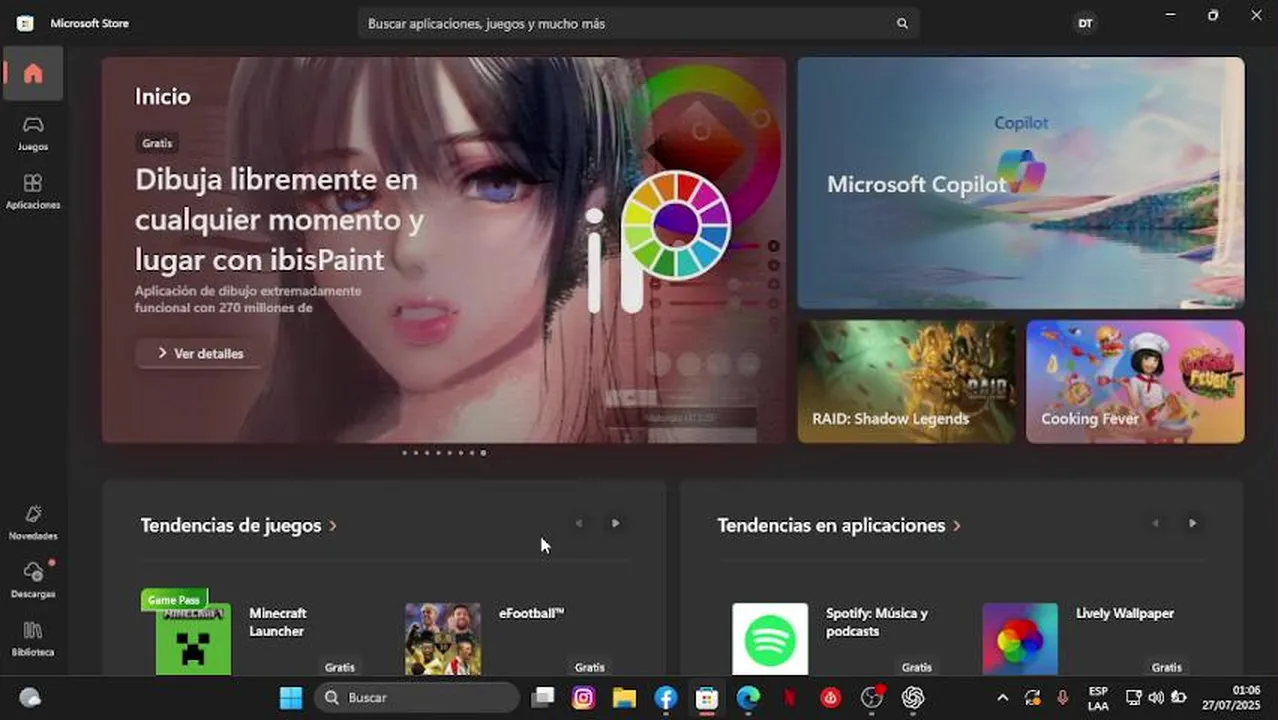Open the Microsoft Copilot banner
Viewport: 1278px width, 720px height.
coord(1021,183)
